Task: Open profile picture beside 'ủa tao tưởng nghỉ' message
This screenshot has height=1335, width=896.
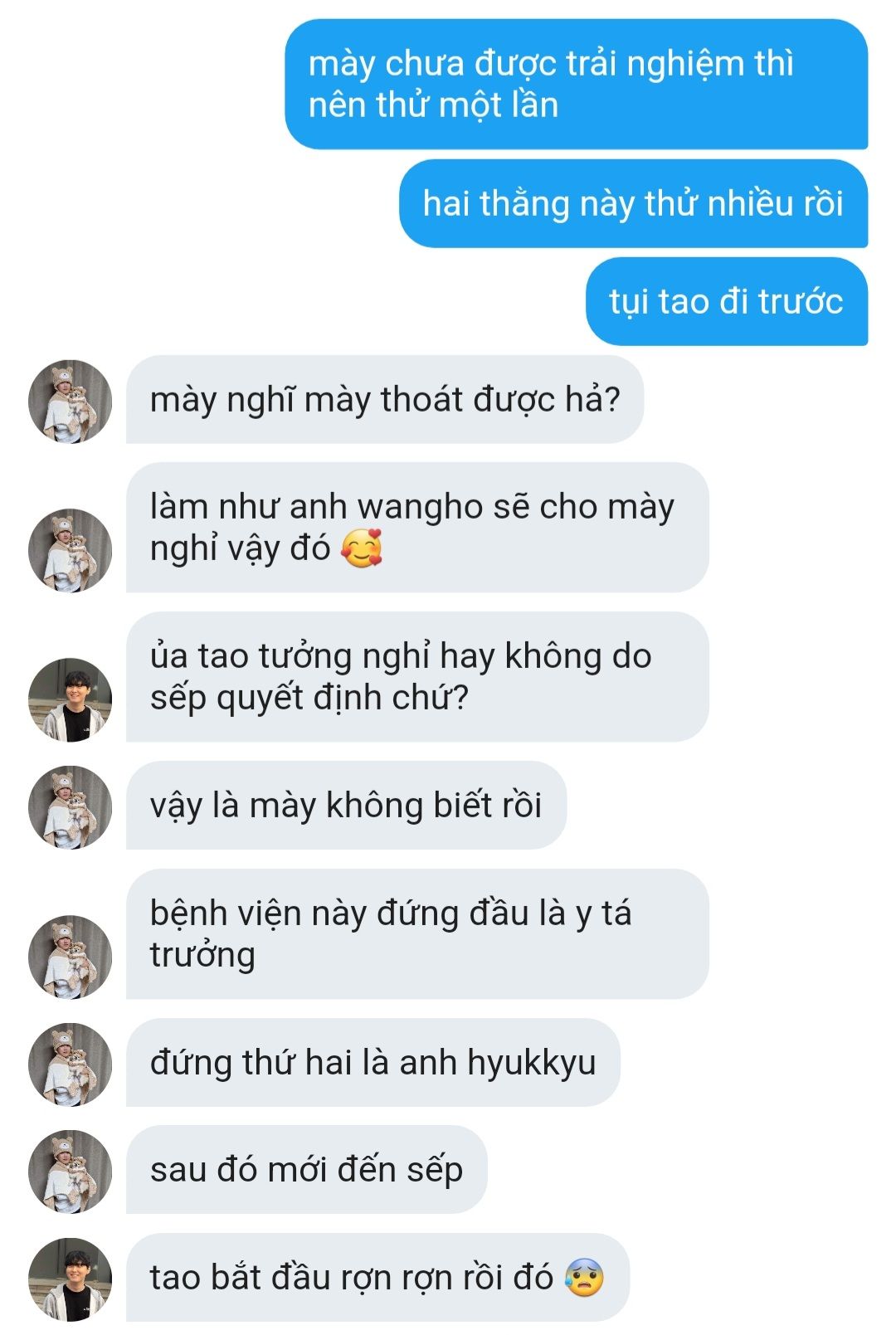Action: click(x=70, y=699)
